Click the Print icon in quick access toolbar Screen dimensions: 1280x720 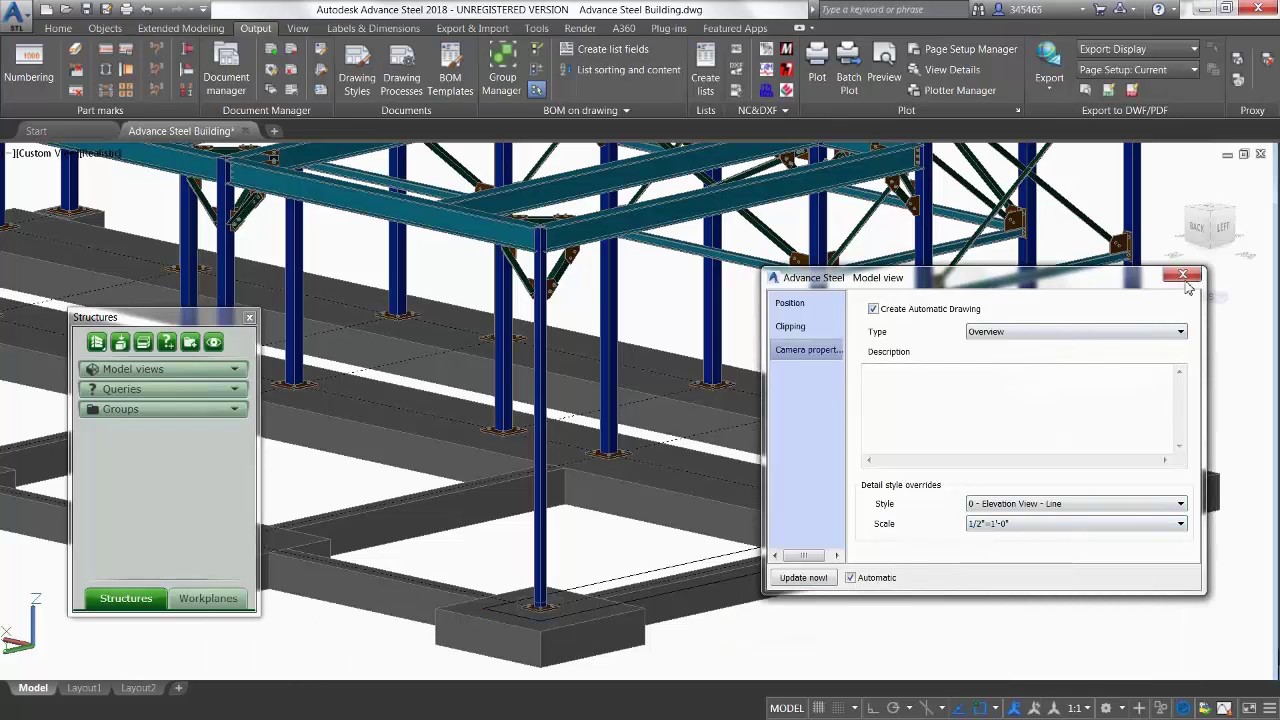126,9
